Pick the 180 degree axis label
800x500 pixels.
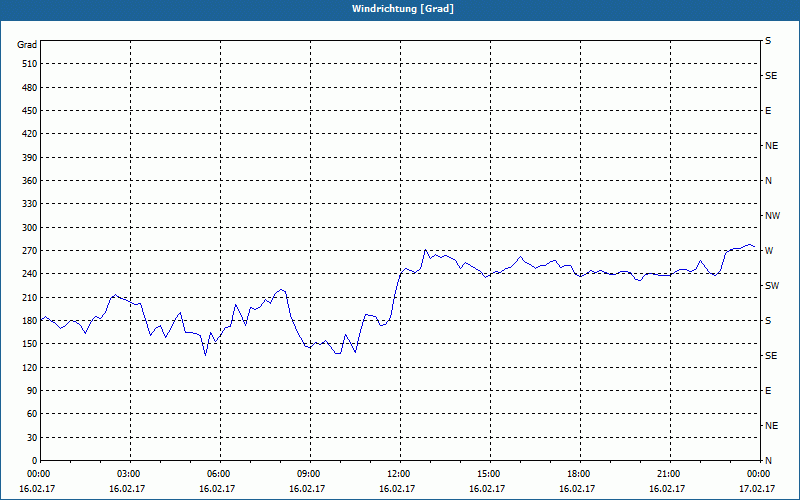(30, 321)
